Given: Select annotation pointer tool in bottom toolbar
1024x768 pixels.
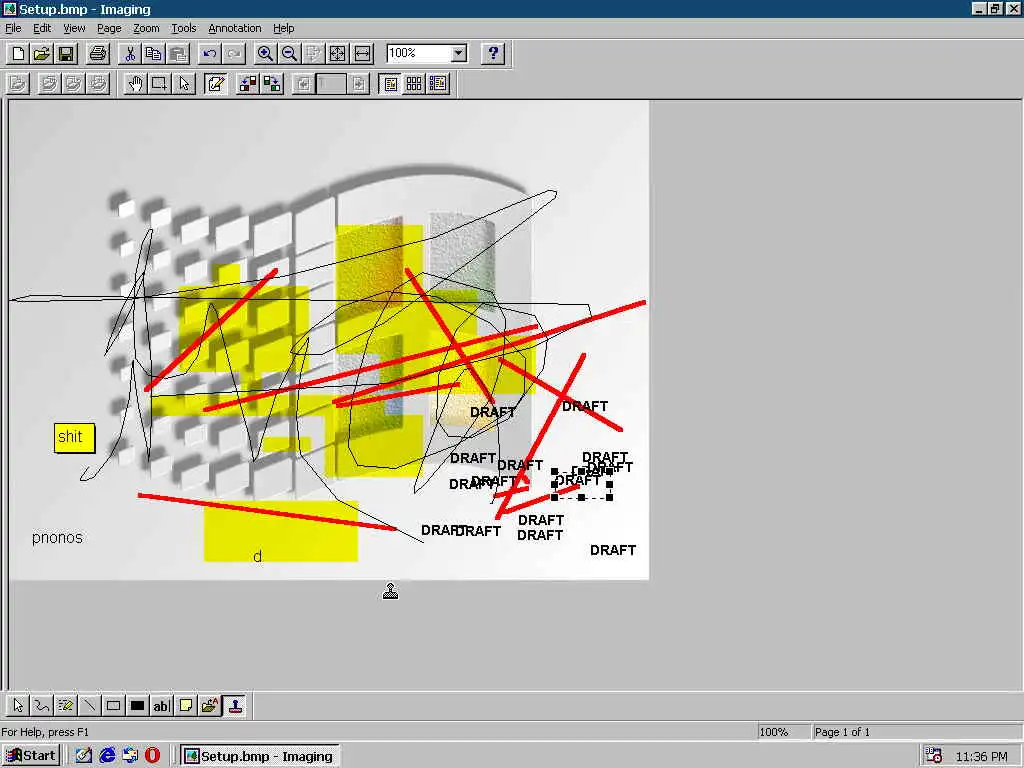Looking at the screenshot, I should click(x=18, y=705).
